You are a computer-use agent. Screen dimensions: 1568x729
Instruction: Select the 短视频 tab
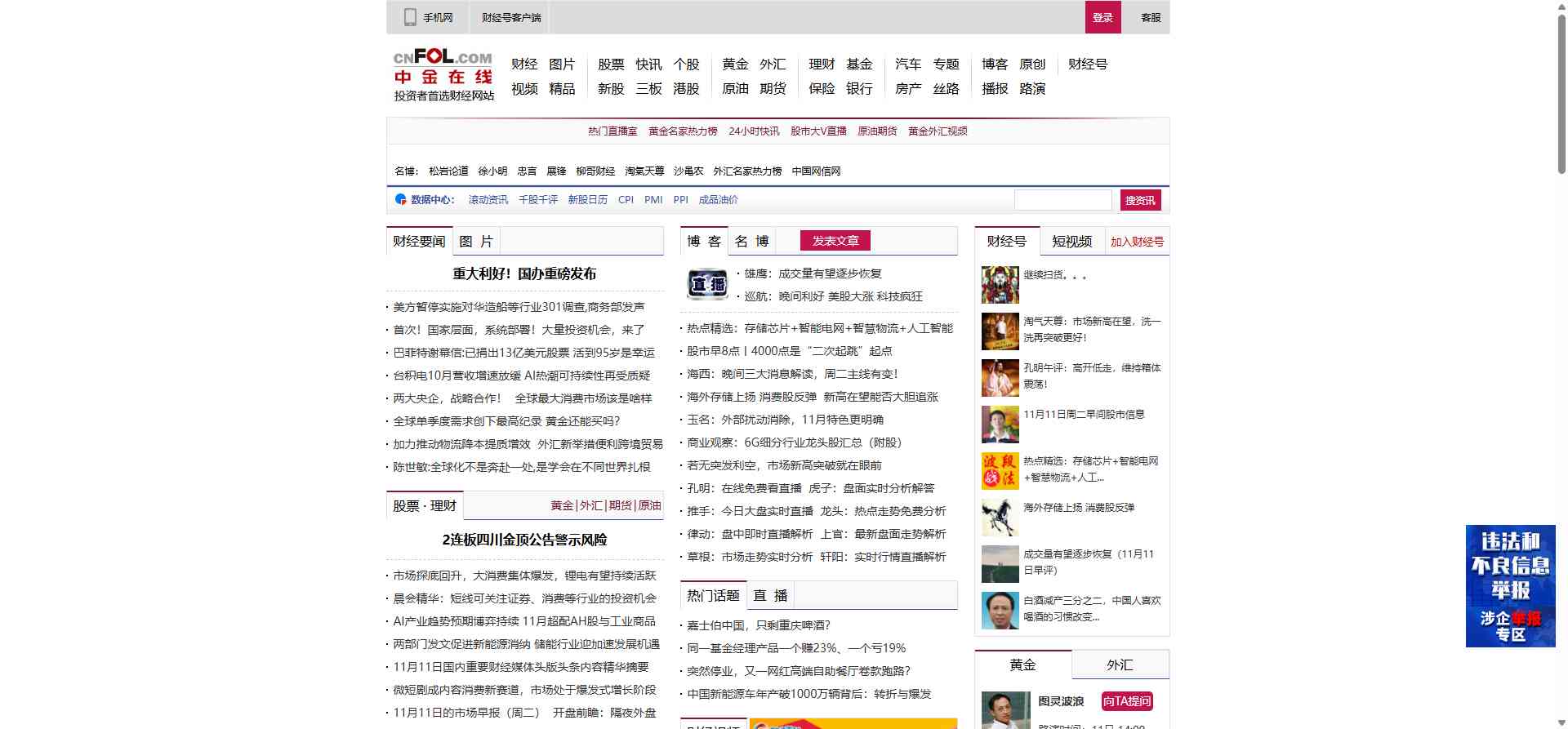tap(1071, 242)
